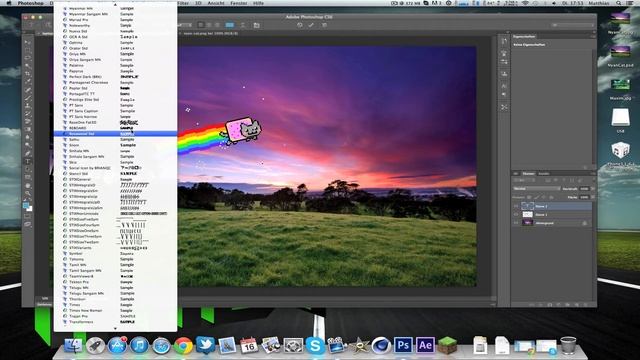Choose OCR A Std font row
Viewport: 640px width, 360px height.
coord(116,37)
